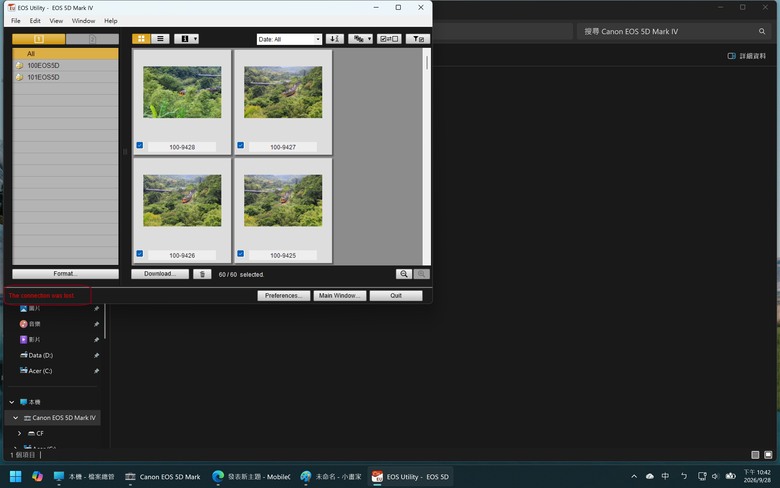780x488 pixels.
Task: Select memory card 2 tab
Action: click(92, 39)
